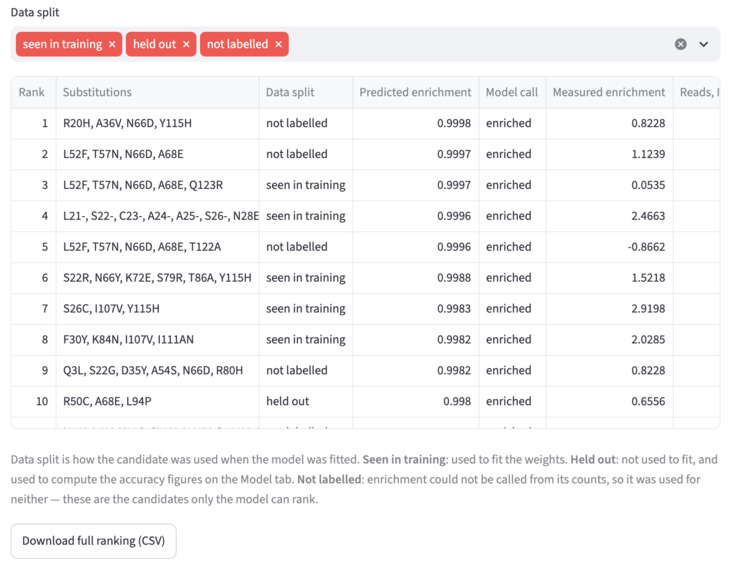Select the 'R20H, A36V, N66D, Y115H' substitutions cell
The height and width of the screenshot is (573, 732).
pyautogui.click(x=158, y=123)
